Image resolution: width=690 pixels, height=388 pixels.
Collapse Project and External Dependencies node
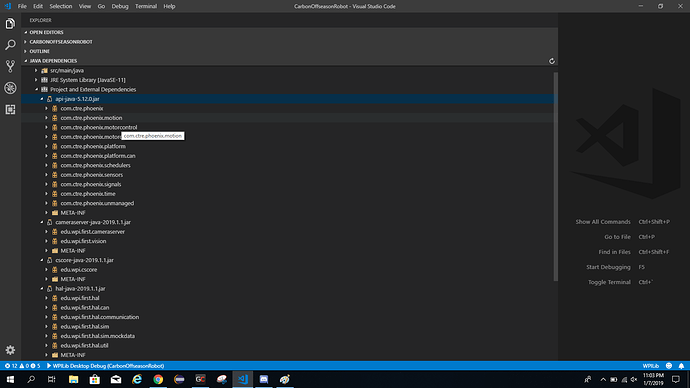(36, 89)
